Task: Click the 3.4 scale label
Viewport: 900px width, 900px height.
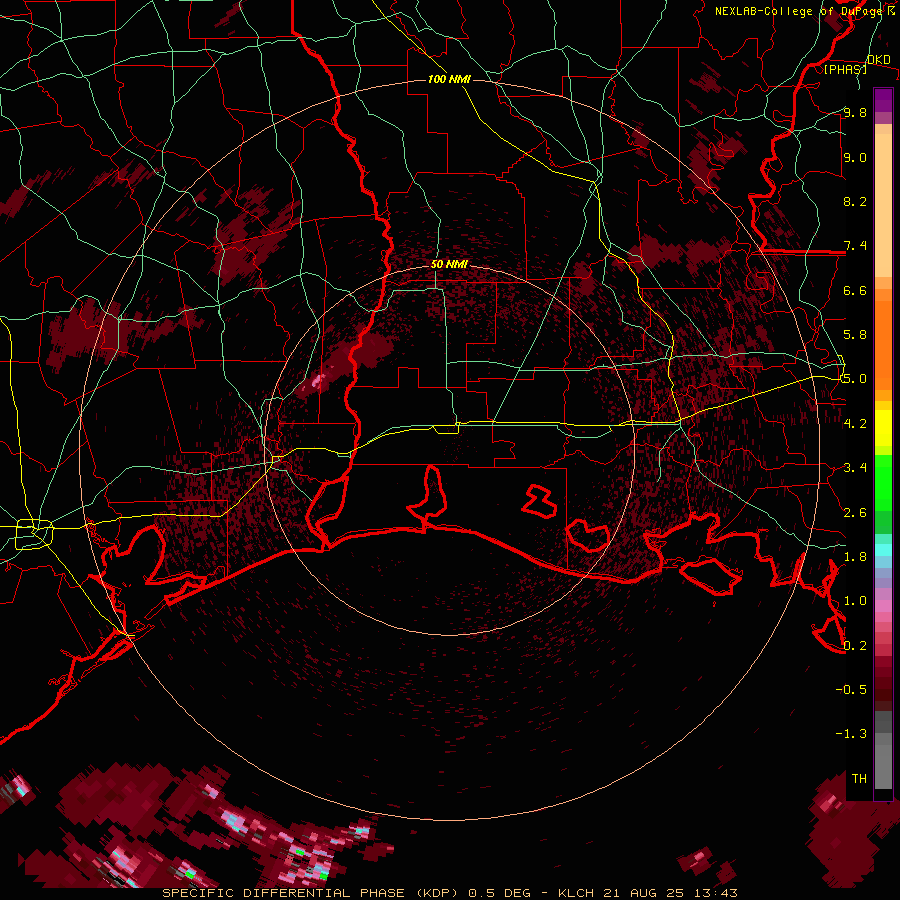Action: click(x=855, y=468)
